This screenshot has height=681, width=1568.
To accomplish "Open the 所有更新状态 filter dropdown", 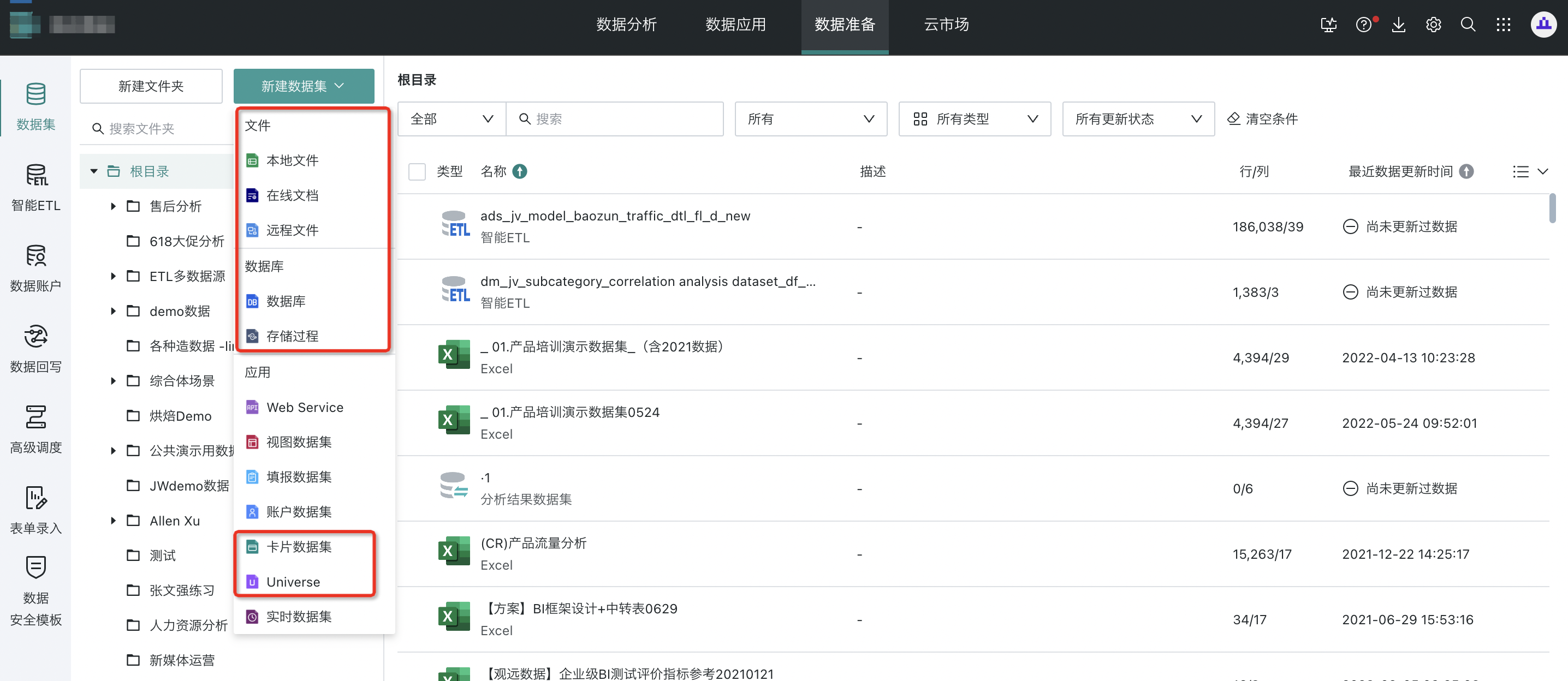I will [1138, 118].
